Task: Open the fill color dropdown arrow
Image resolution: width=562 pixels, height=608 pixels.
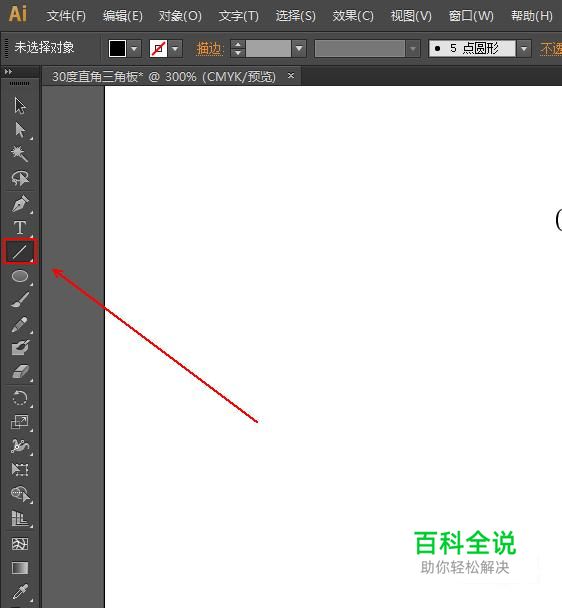Action: coord(134,48)
